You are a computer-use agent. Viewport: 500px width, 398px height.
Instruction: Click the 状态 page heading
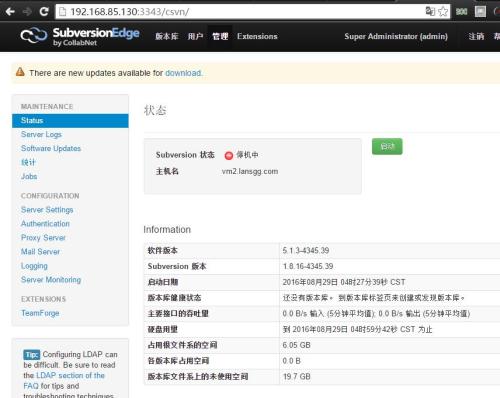click(x=155, y=110)
